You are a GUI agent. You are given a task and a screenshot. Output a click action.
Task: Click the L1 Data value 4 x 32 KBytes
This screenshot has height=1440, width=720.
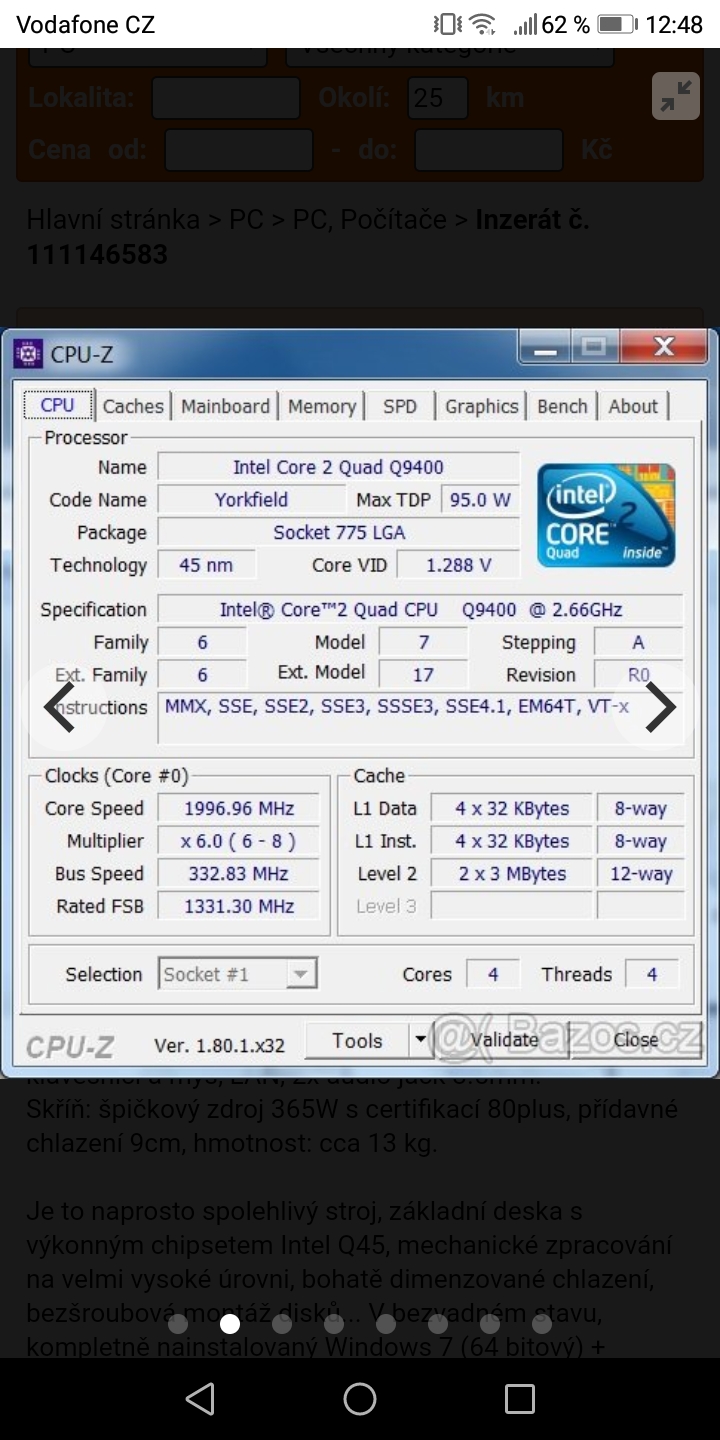pyautogui.click(x=512, y=808)
